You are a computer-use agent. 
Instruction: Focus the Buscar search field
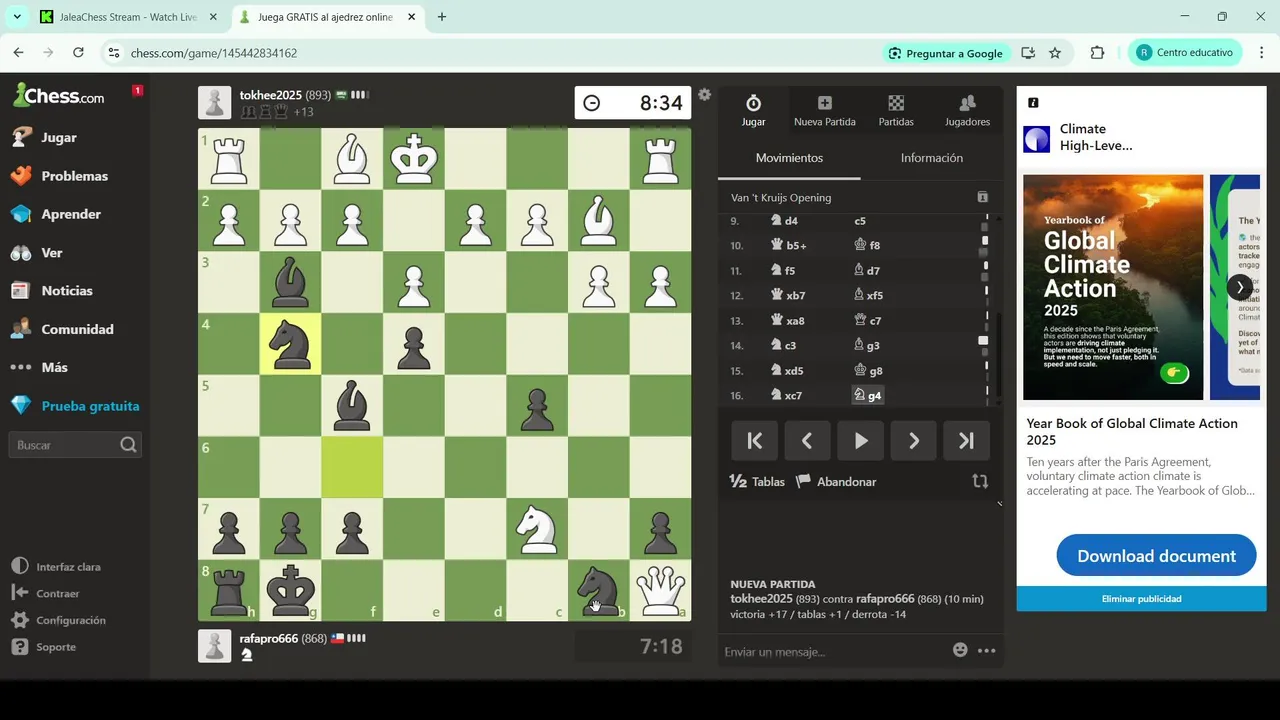[74, 445]
